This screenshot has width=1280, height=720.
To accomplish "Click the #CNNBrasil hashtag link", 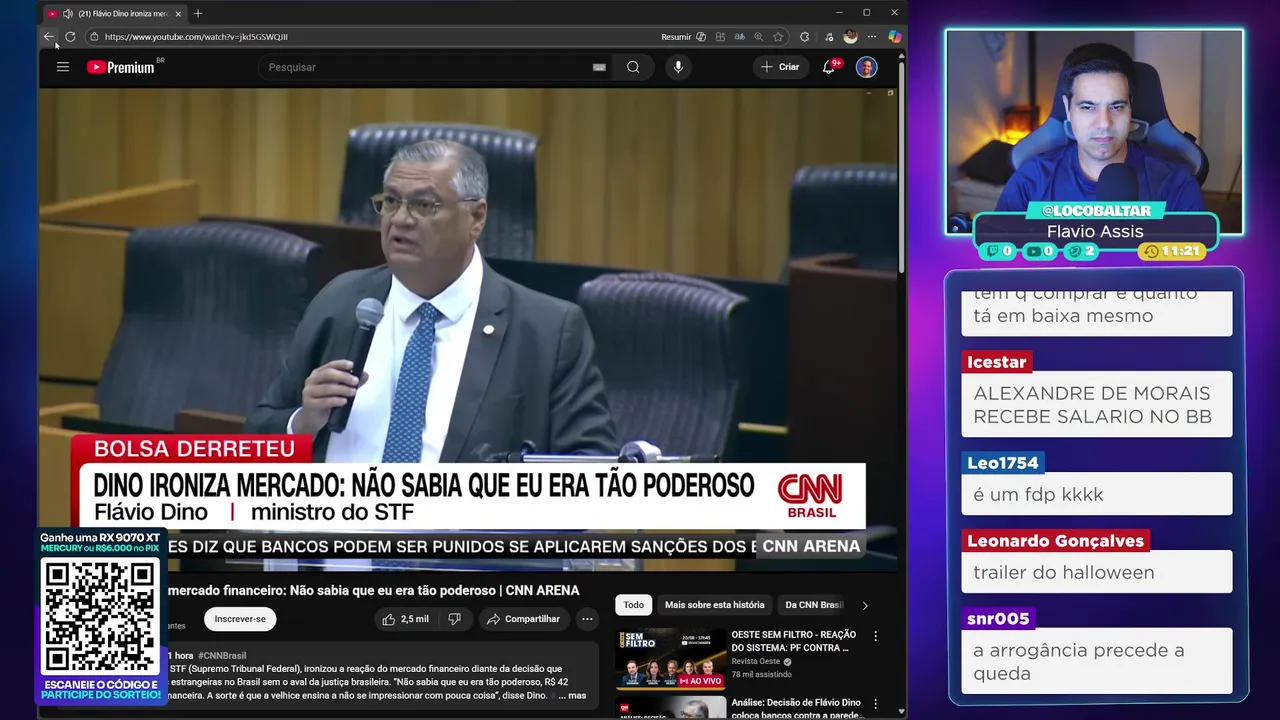I will [x=222, y=656].
